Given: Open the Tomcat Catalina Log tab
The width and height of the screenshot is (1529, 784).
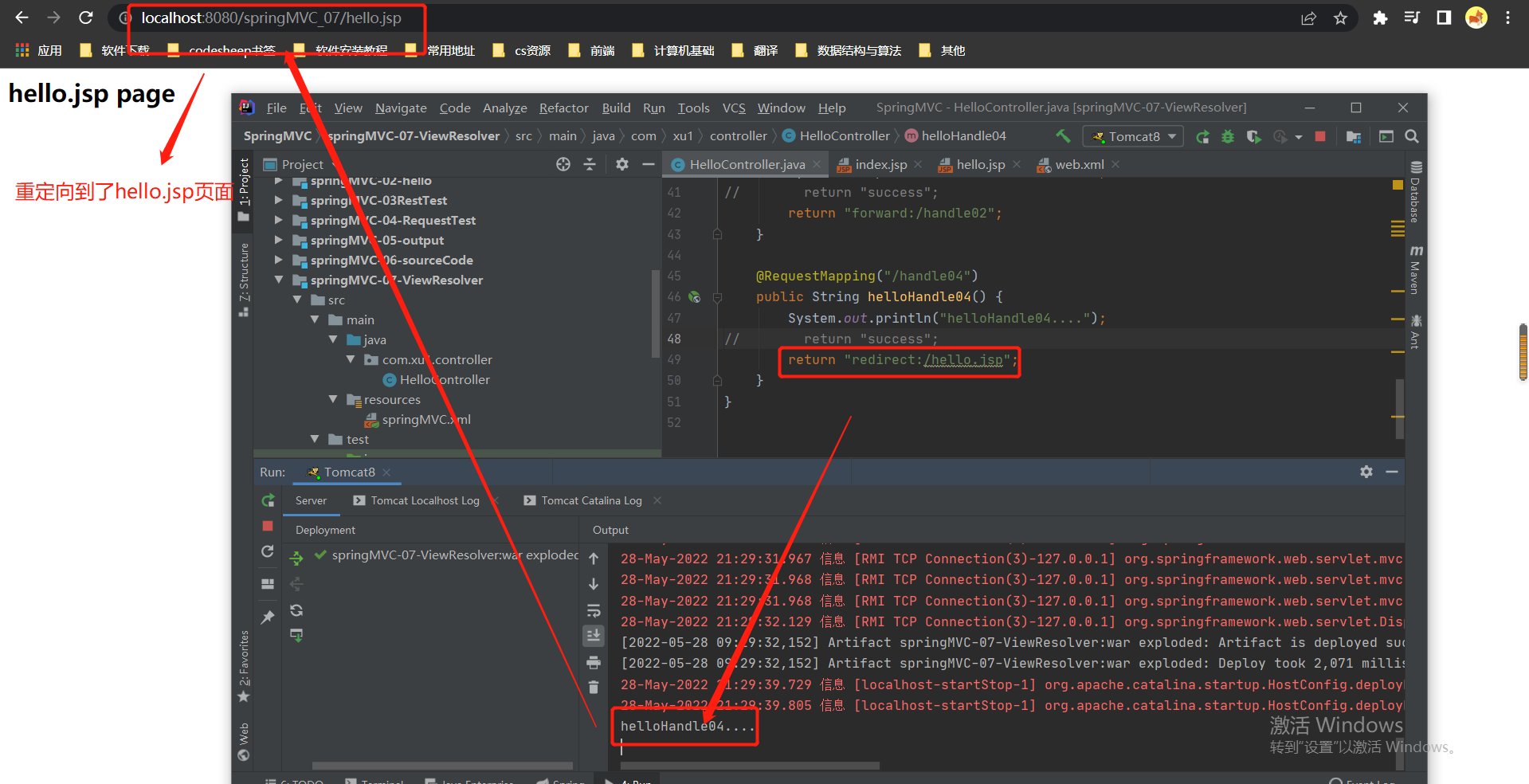Looking at the screenshot, I should [591, 500].
